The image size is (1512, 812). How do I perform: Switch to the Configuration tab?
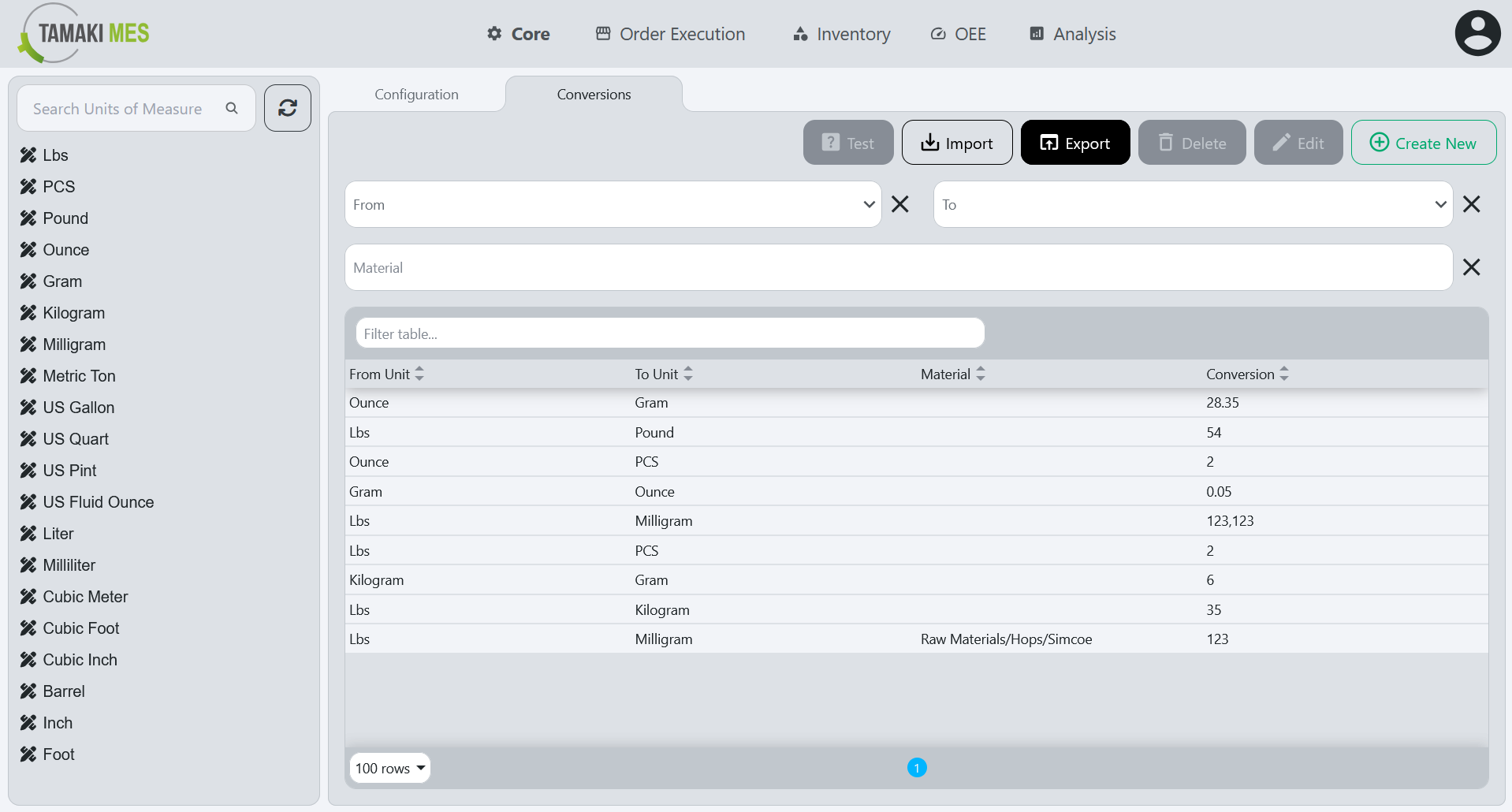[x=416, y=94]
